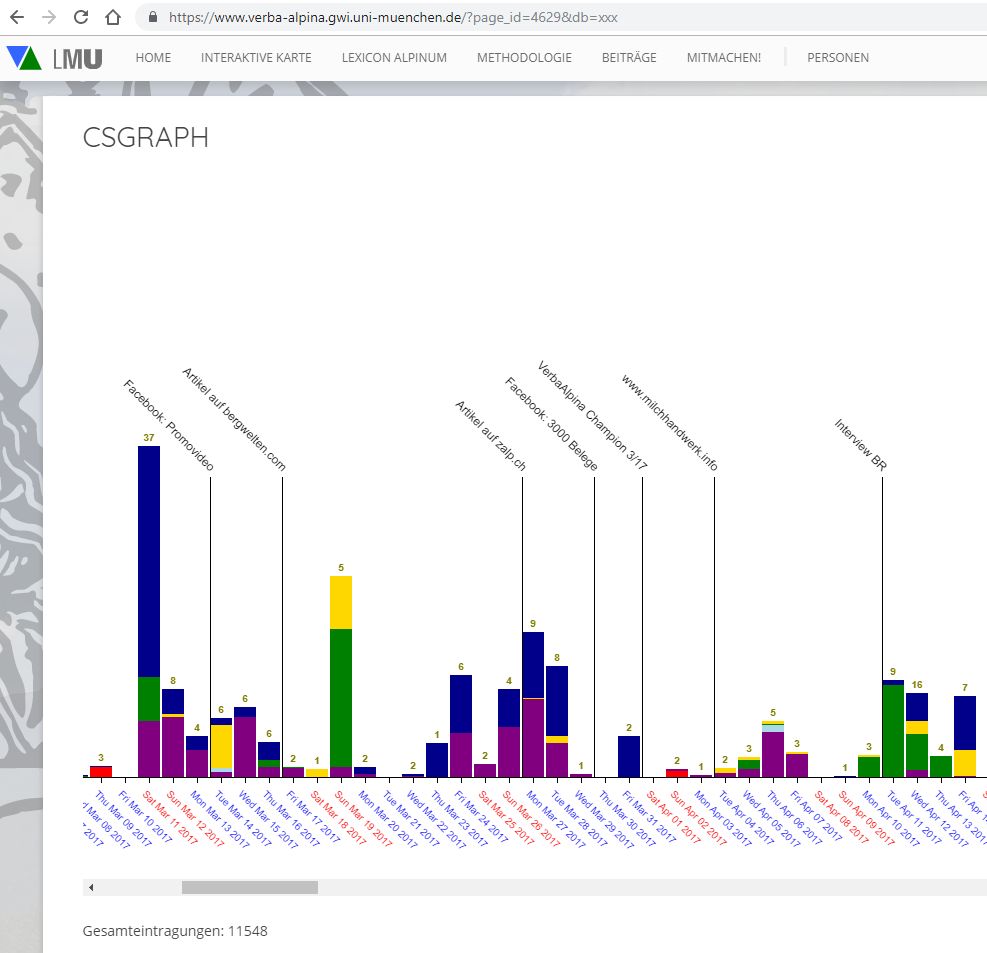Screen dimensions: 987x953
Task: Click the horizontal chart scrollbar thumb
Action: 249,887
